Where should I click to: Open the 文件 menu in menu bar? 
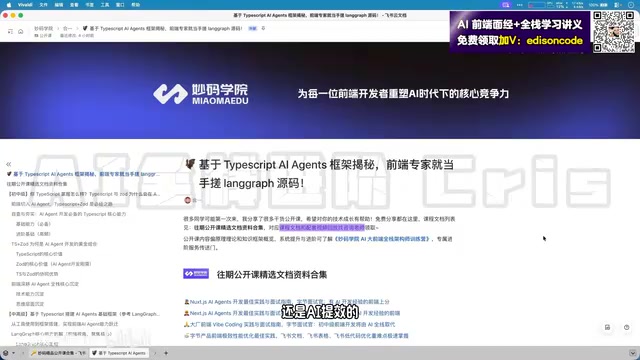click(x=44, y=5)
